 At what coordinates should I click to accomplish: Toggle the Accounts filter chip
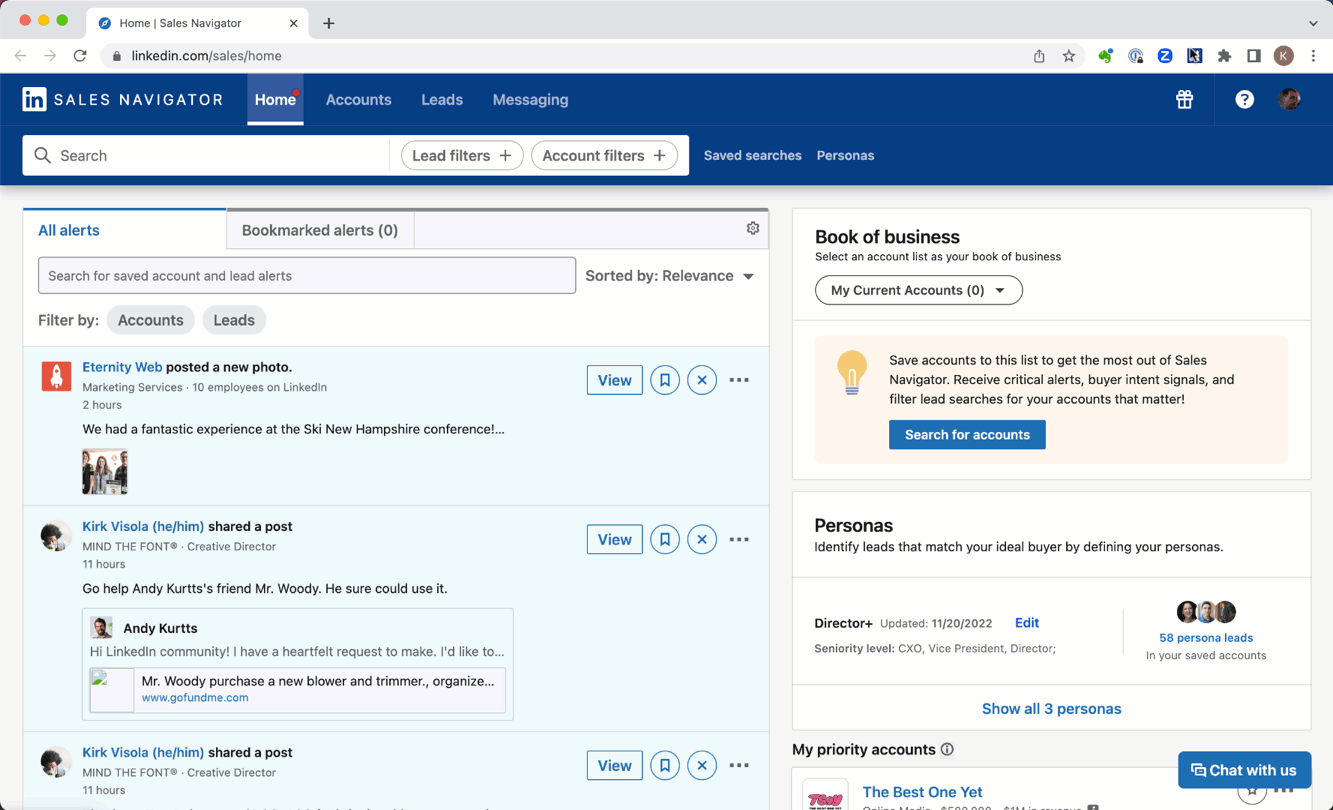(150, 320)
